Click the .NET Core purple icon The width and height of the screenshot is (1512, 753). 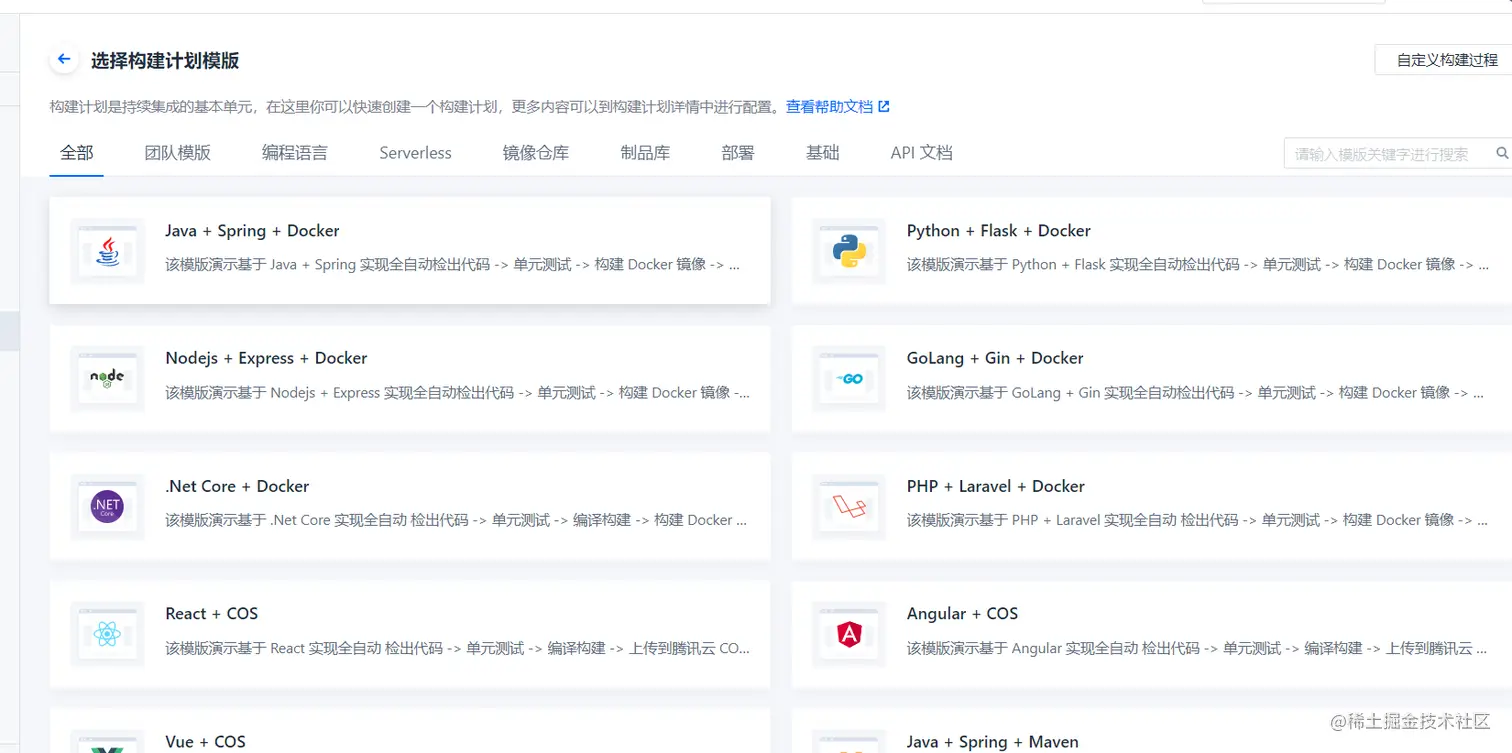(x=107, y=507)
